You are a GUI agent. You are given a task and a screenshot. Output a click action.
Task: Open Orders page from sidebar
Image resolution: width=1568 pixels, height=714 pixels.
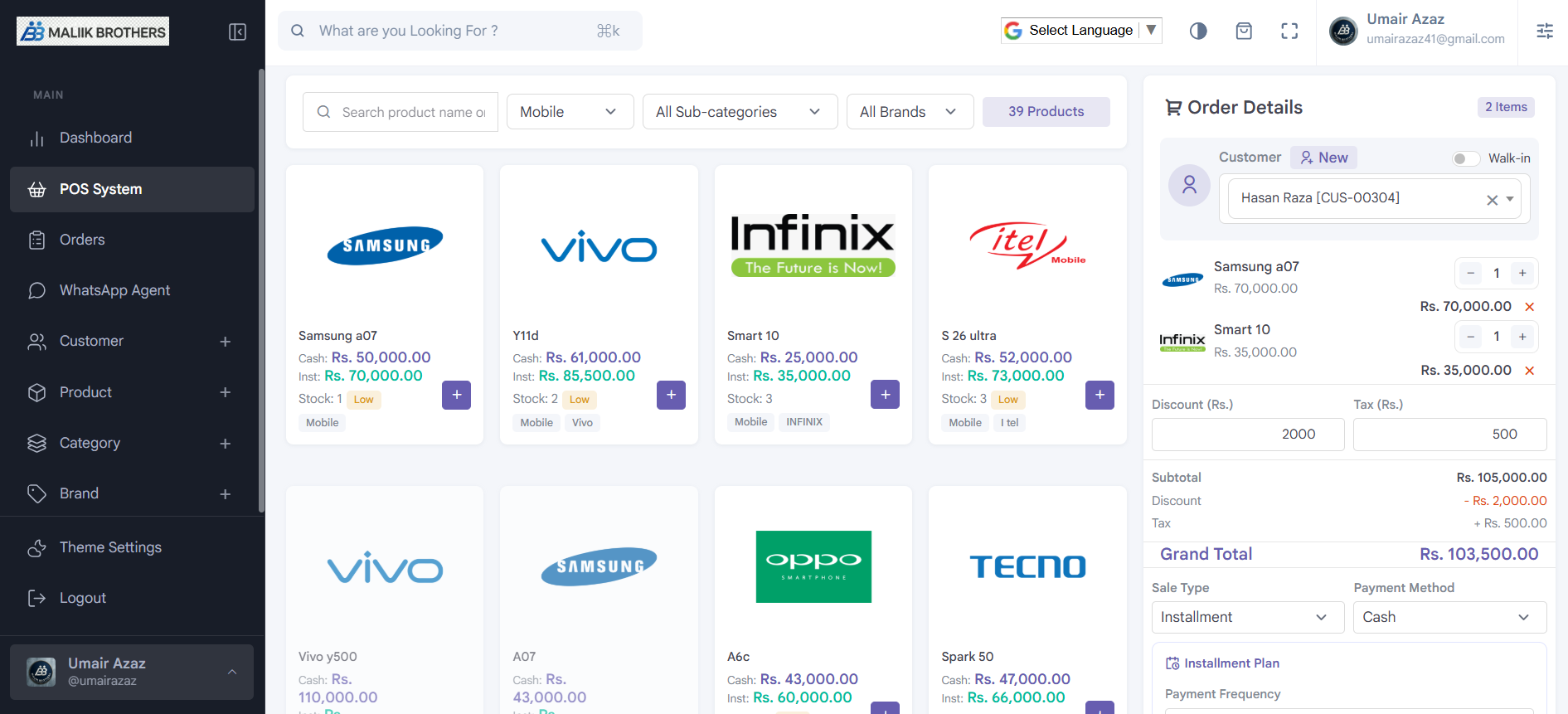coord(132,240)
